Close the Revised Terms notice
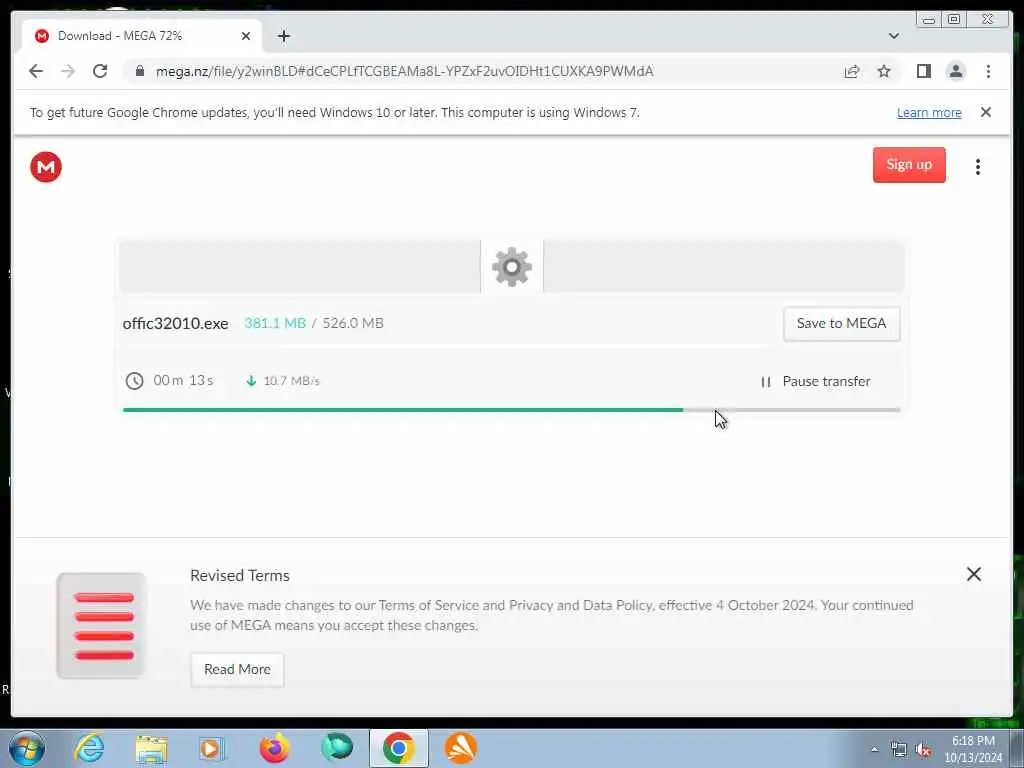The image size is (1024, 768). (974, 574)
